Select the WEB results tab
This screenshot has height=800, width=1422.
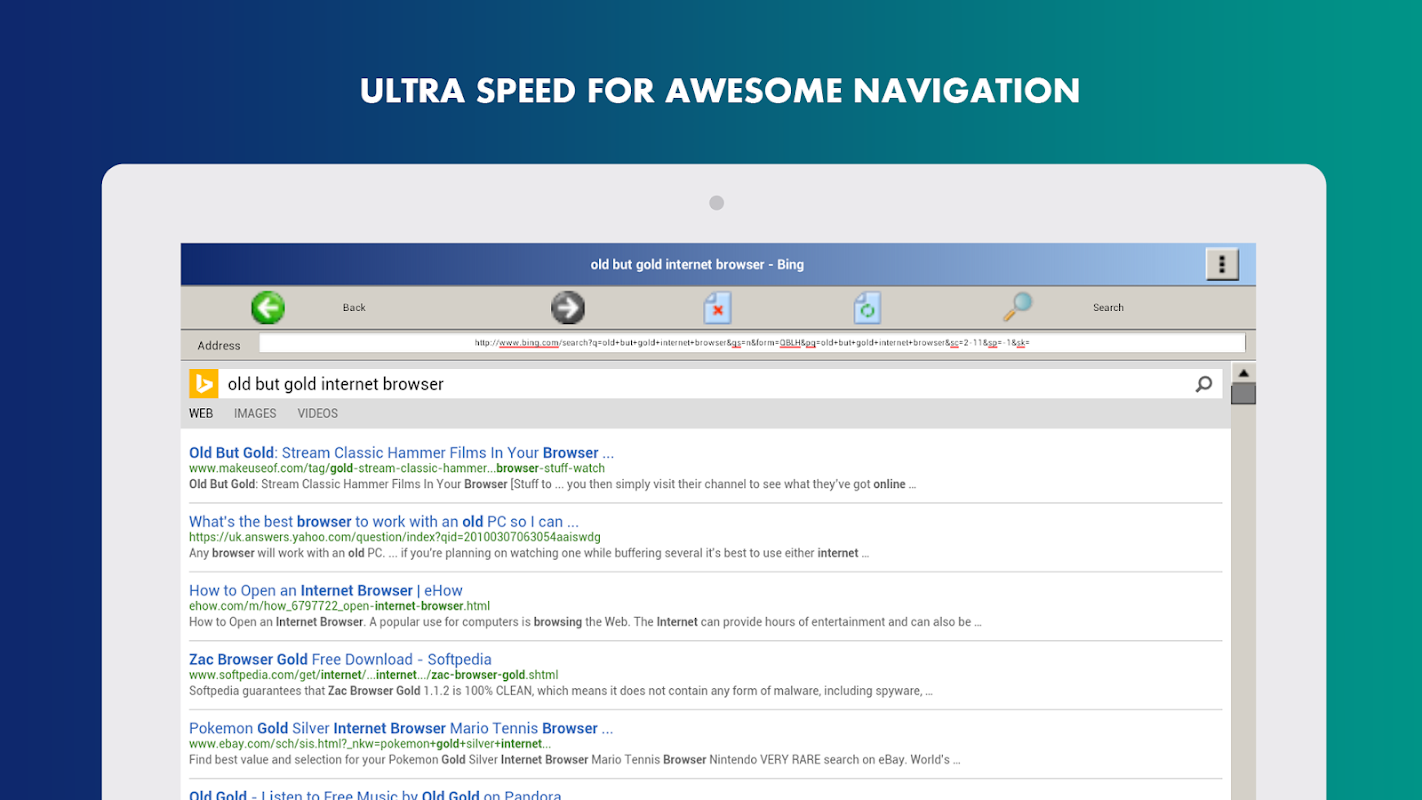tap(201, 413)
